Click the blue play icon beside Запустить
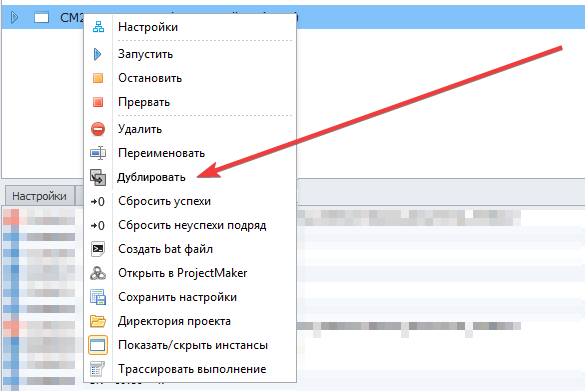Image resolution: width=585 pixels, height=391 pixels. point(97,54)
